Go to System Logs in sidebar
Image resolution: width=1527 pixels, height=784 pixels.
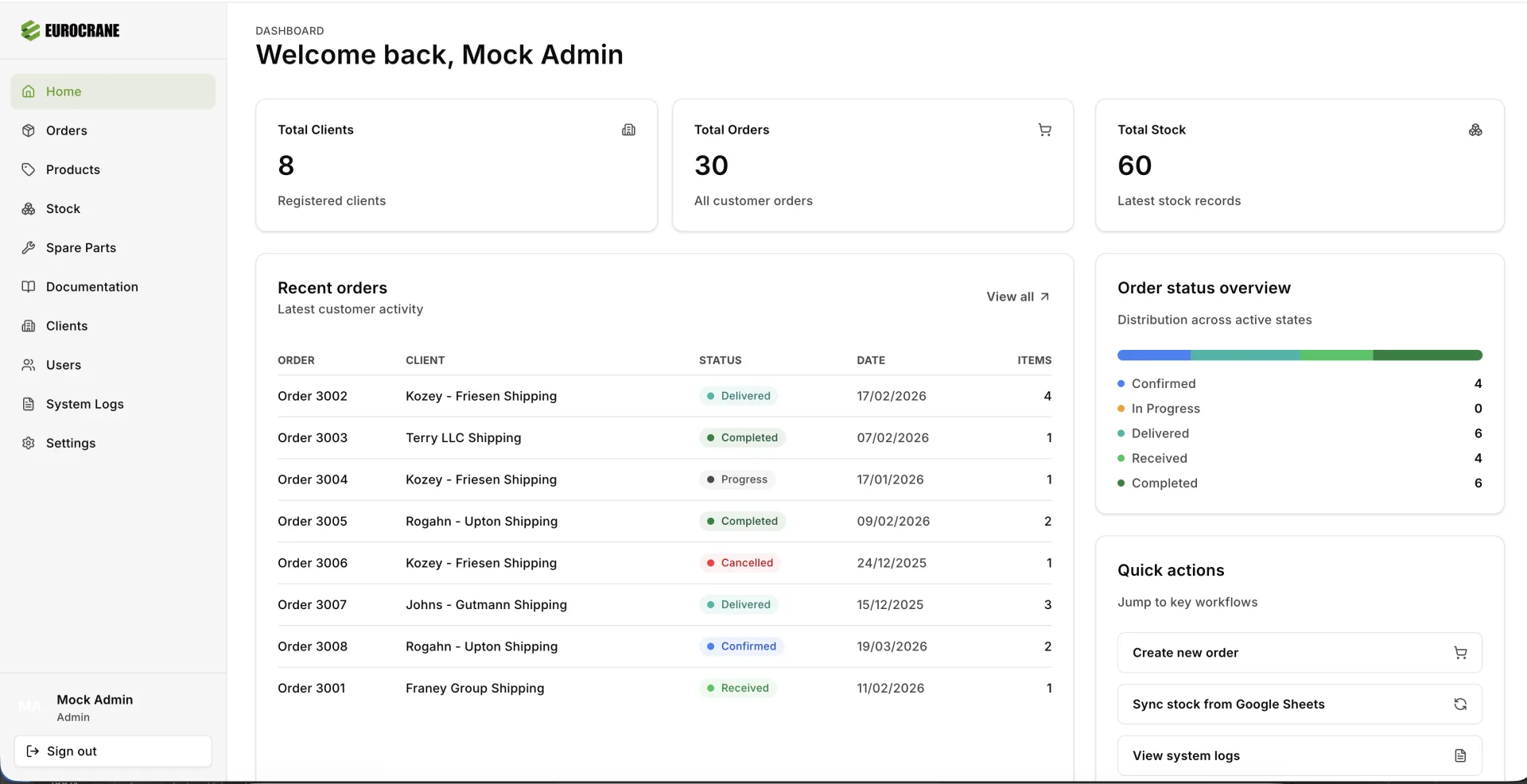84,404
